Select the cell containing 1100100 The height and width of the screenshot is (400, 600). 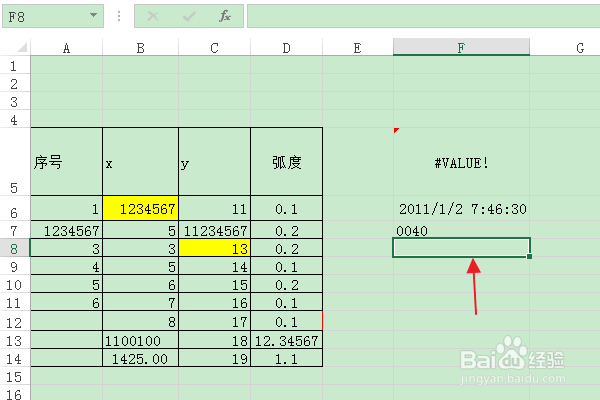click(140, 340)
